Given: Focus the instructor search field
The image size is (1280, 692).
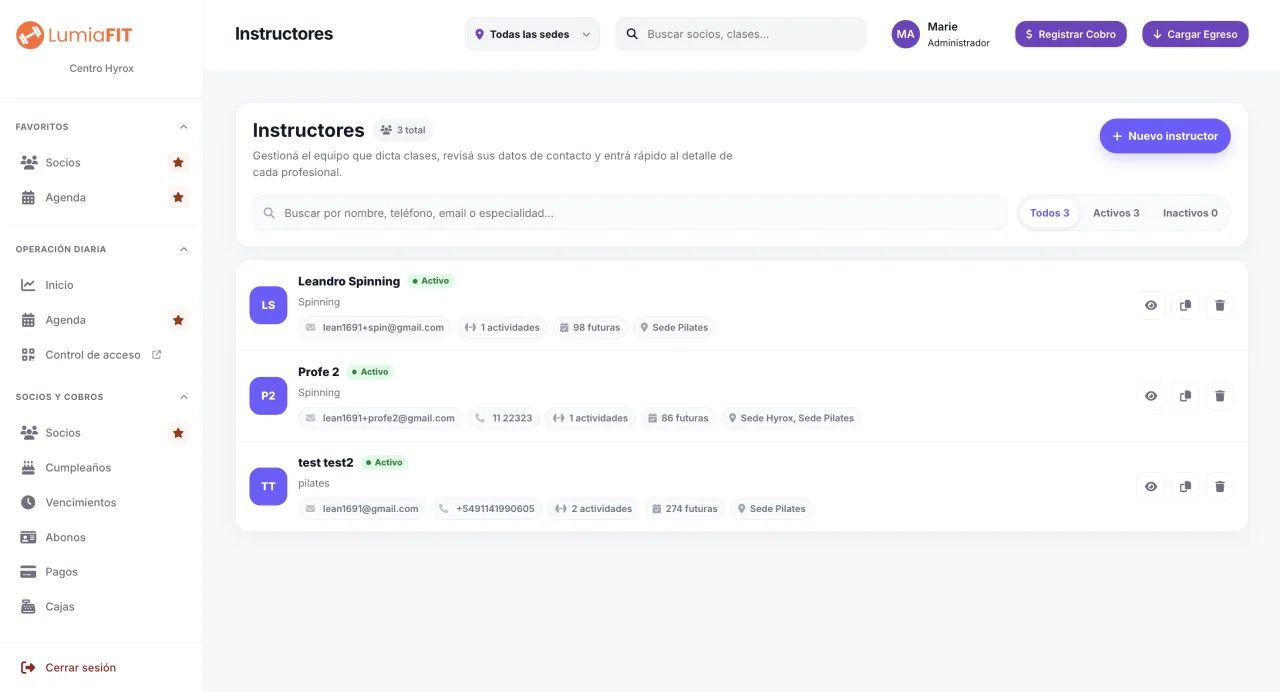Looking at the screenshot, I should click(x=630, y=213).
